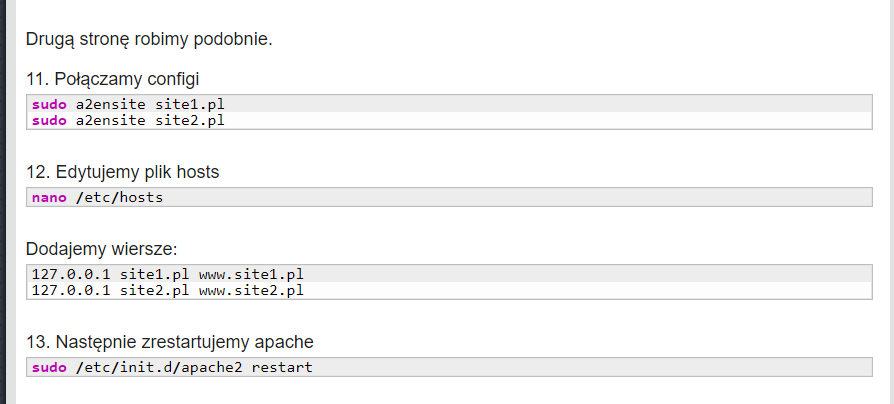Click the heading "13. Następnie zrestartujemy apache"
Image resolution: width=894 pixels, height=404 pixels.
tap(171, 342)
